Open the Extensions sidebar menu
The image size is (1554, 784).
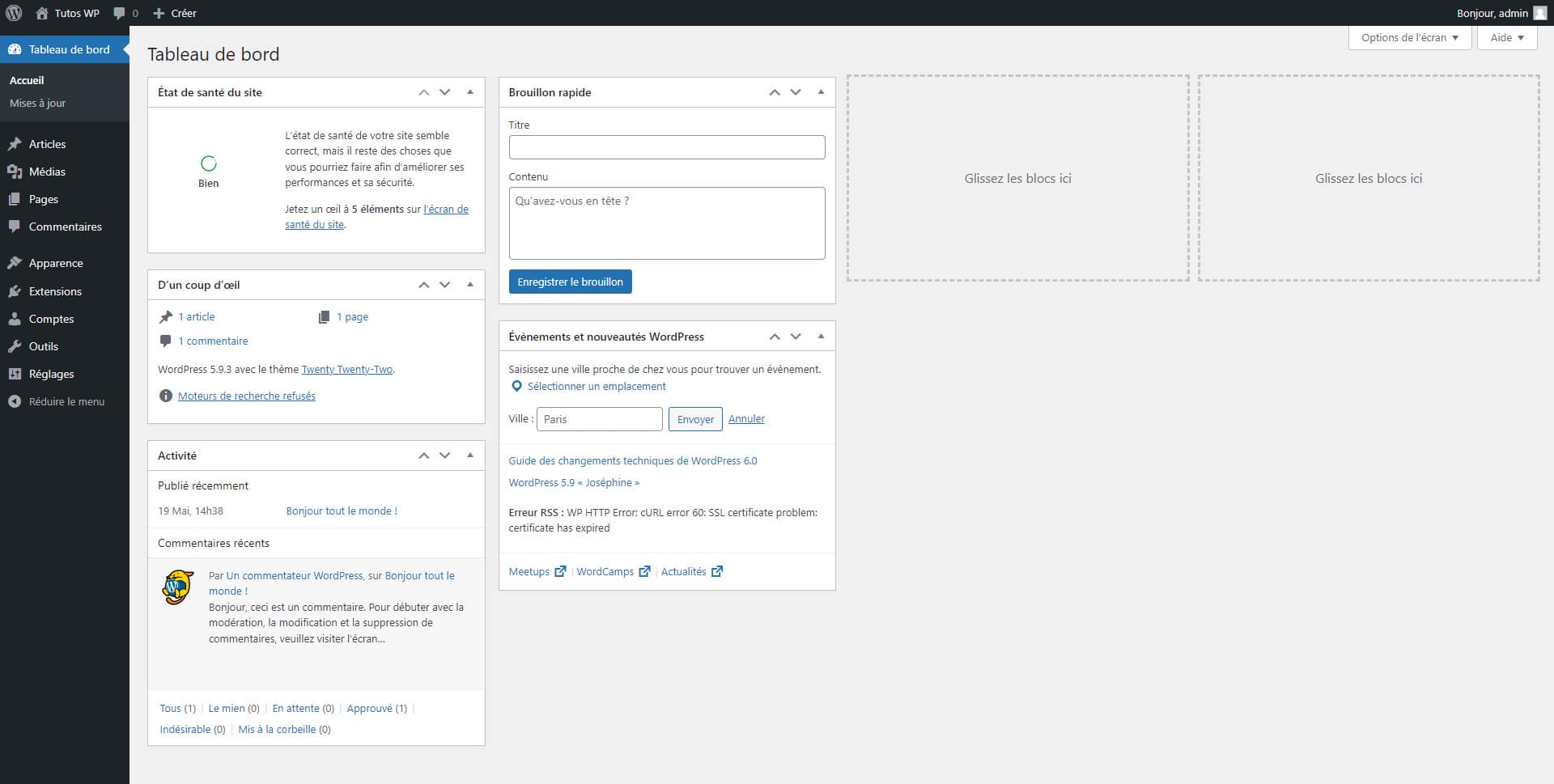[x=55, y=291]
